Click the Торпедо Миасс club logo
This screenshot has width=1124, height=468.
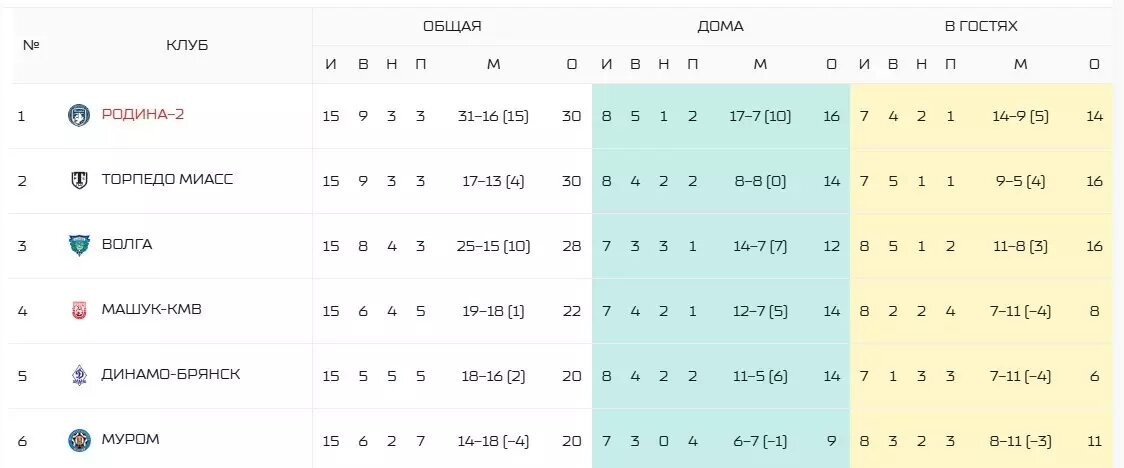coord(79,180)
